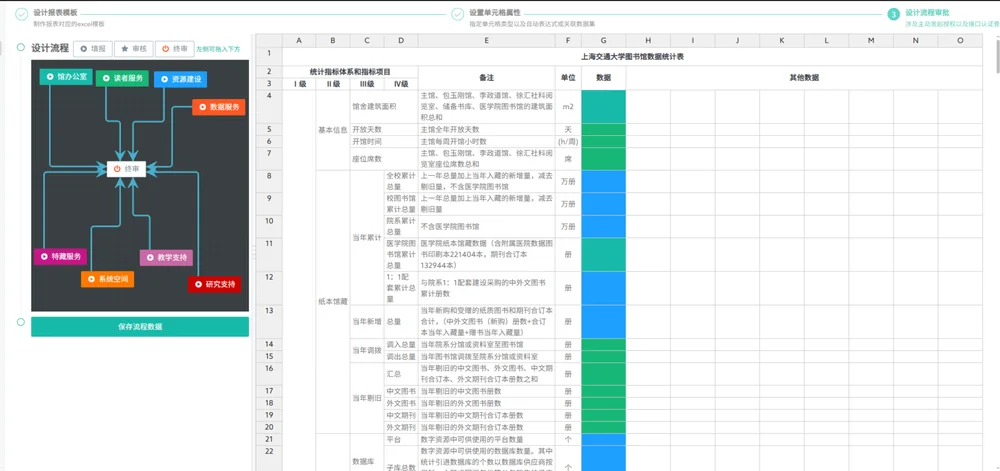Screen dimensions: 1000x471
Task: Click the III级 cell
Action: (x=367, y=84)
